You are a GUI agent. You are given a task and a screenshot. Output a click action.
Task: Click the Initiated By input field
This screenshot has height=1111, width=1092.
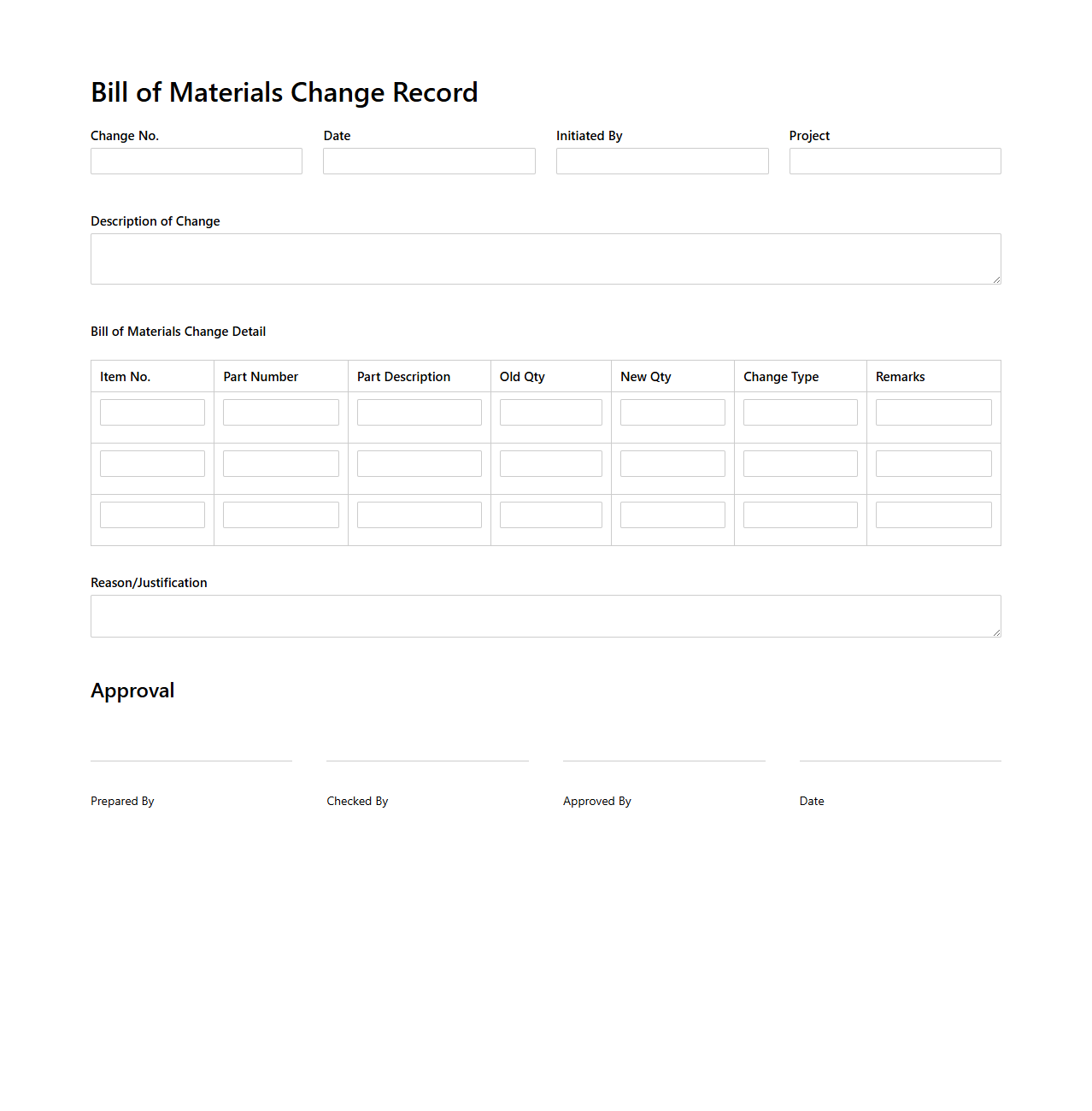click(661, 161)
